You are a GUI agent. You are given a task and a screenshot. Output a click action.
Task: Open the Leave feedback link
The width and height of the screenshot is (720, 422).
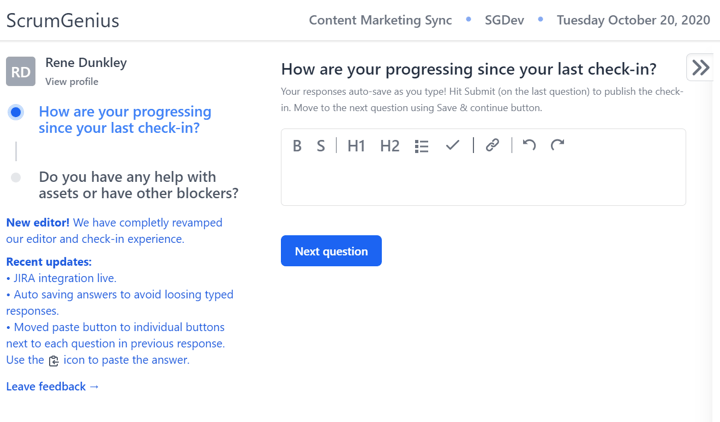coord(52,387)
